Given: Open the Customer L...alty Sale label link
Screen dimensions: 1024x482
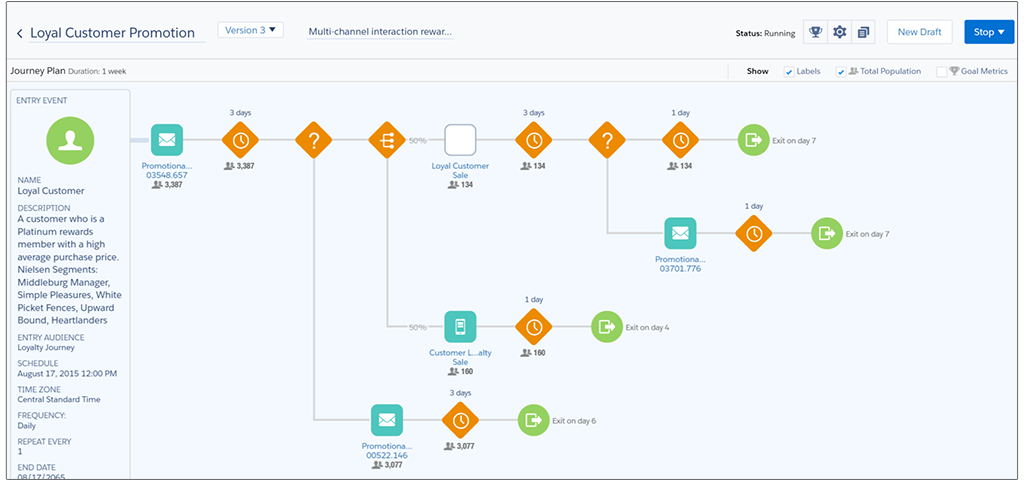Looking at the screenshot, I should [460, 357].
